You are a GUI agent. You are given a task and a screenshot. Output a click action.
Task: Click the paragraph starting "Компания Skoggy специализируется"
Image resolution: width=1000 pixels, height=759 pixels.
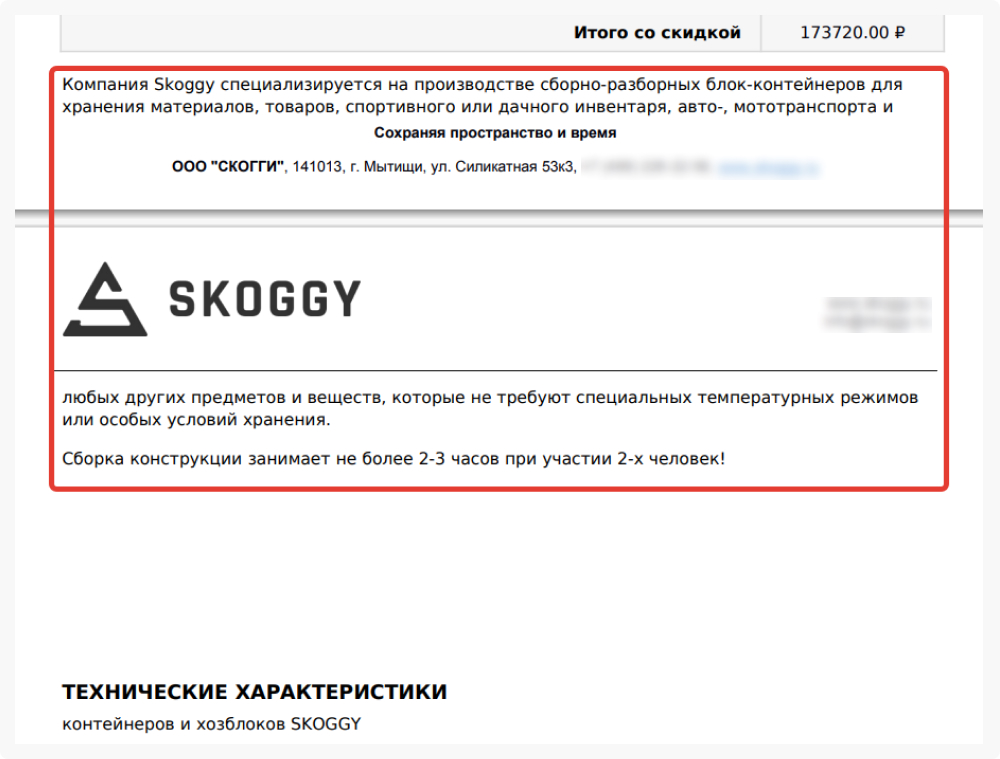click(482, 95)
